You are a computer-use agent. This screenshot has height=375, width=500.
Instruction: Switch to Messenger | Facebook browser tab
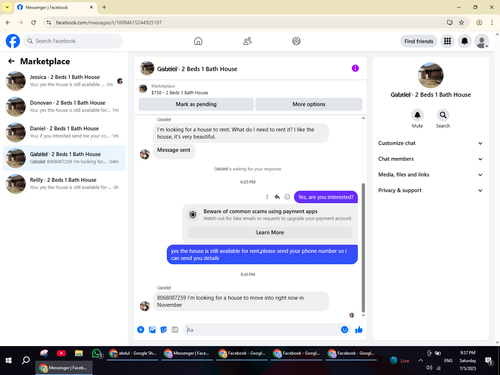[x=55, y=7]
